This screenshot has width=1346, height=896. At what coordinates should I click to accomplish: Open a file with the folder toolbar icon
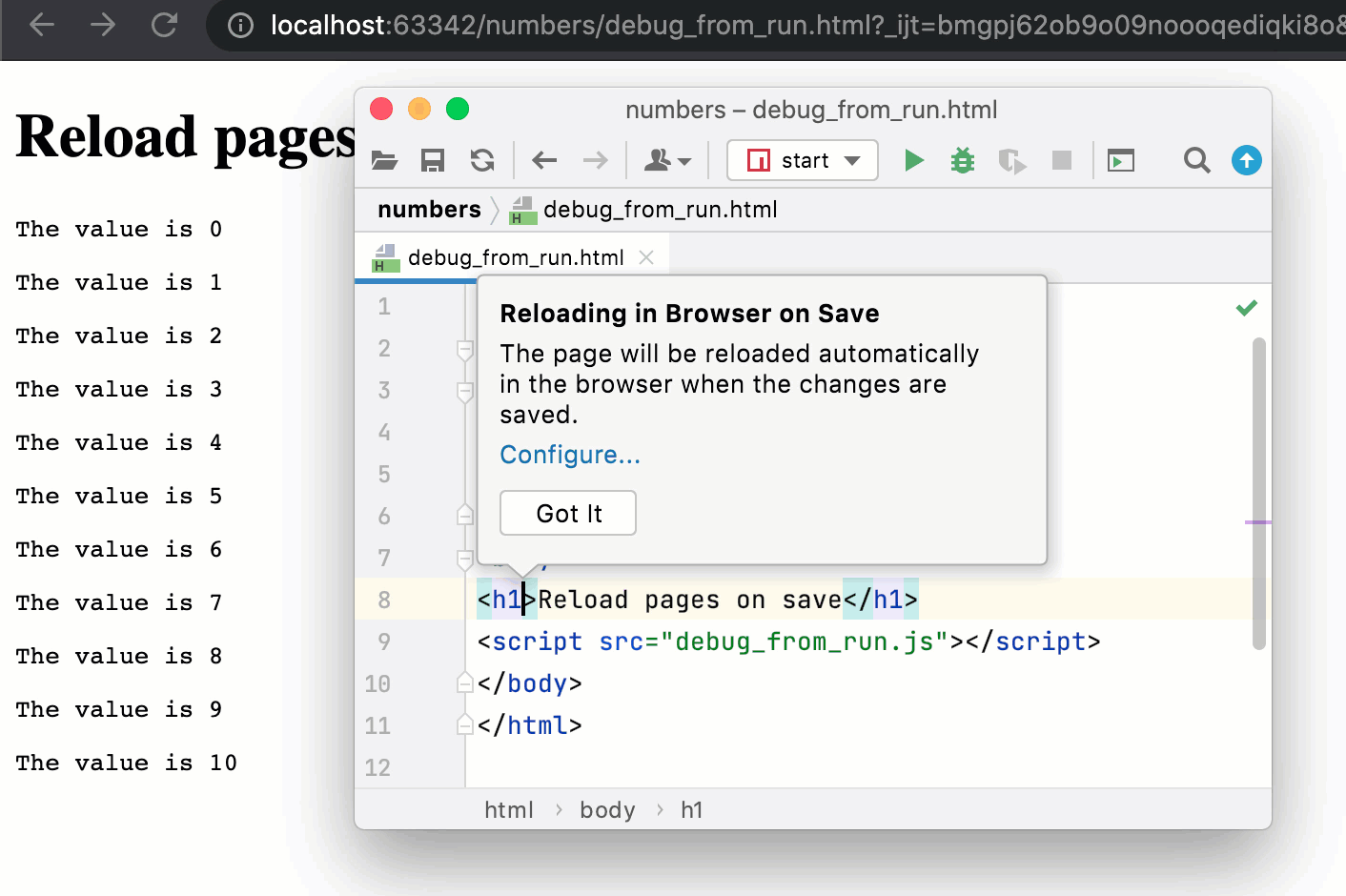384,160
